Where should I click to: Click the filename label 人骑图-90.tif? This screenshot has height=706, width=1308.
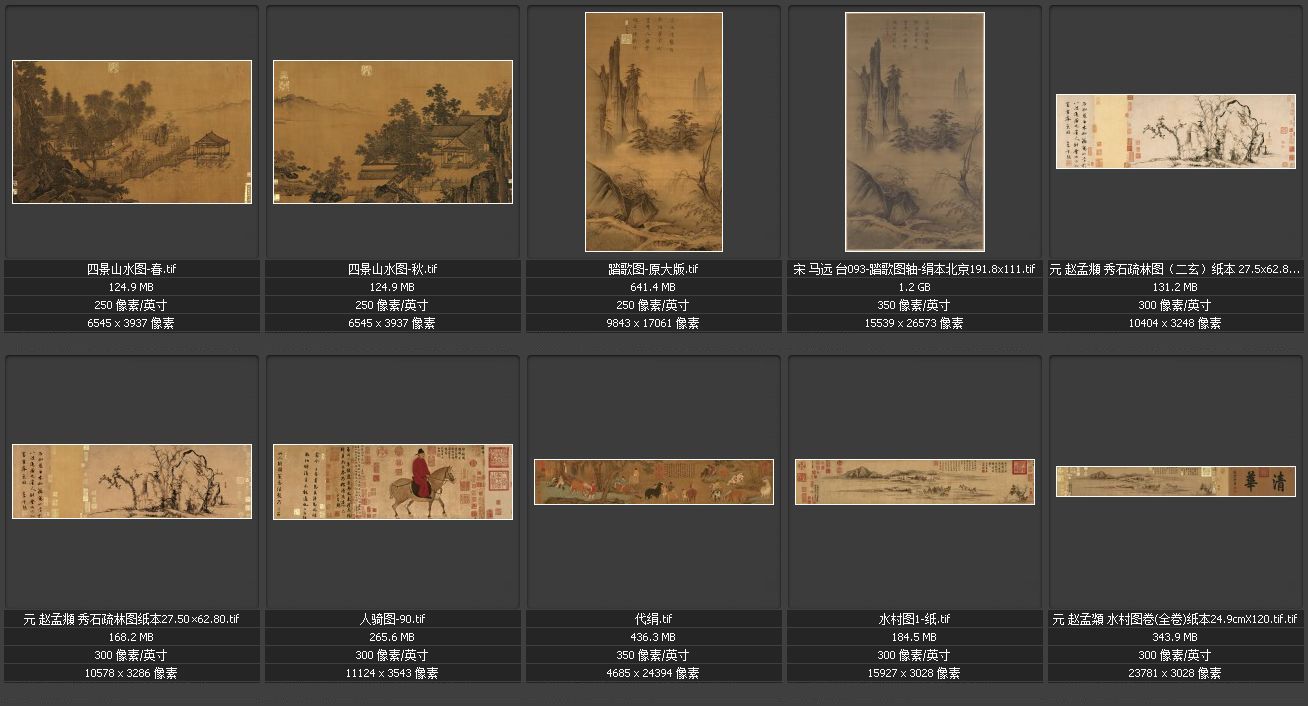pos(393,619)
